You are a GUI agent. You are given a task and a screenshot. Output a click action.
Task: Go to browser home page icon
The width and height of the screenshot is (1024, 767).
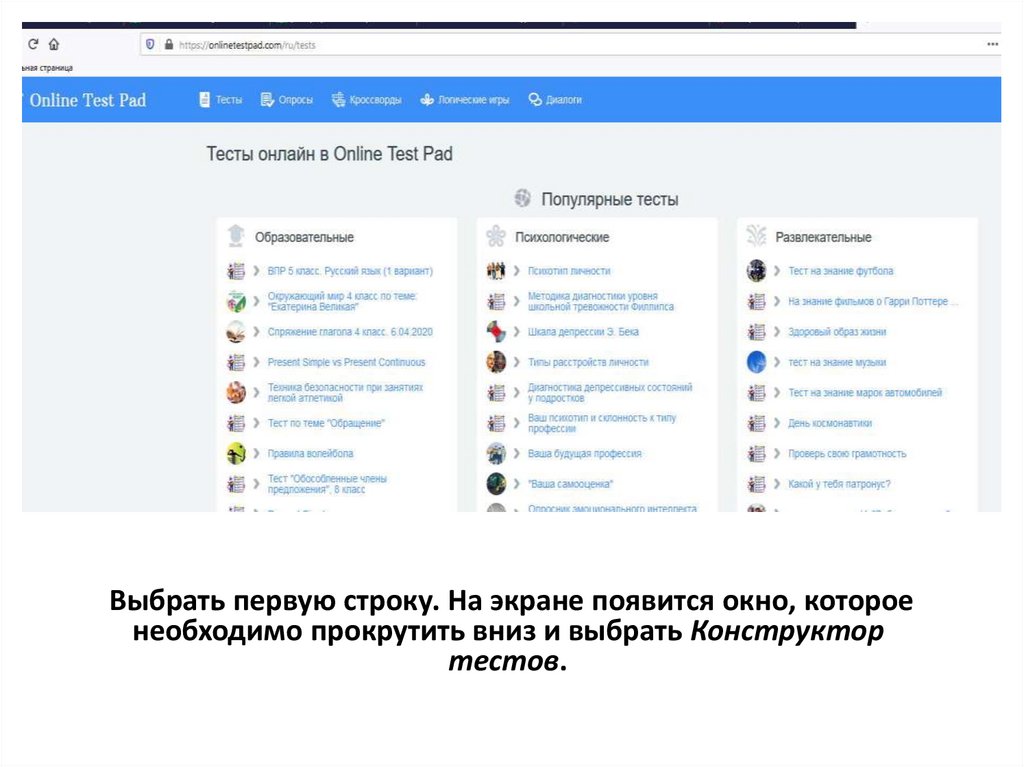(54, 44)
